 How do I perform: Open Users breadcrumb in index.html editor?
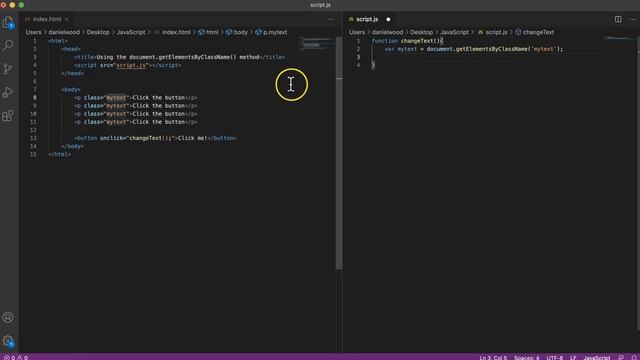(33, 32)
